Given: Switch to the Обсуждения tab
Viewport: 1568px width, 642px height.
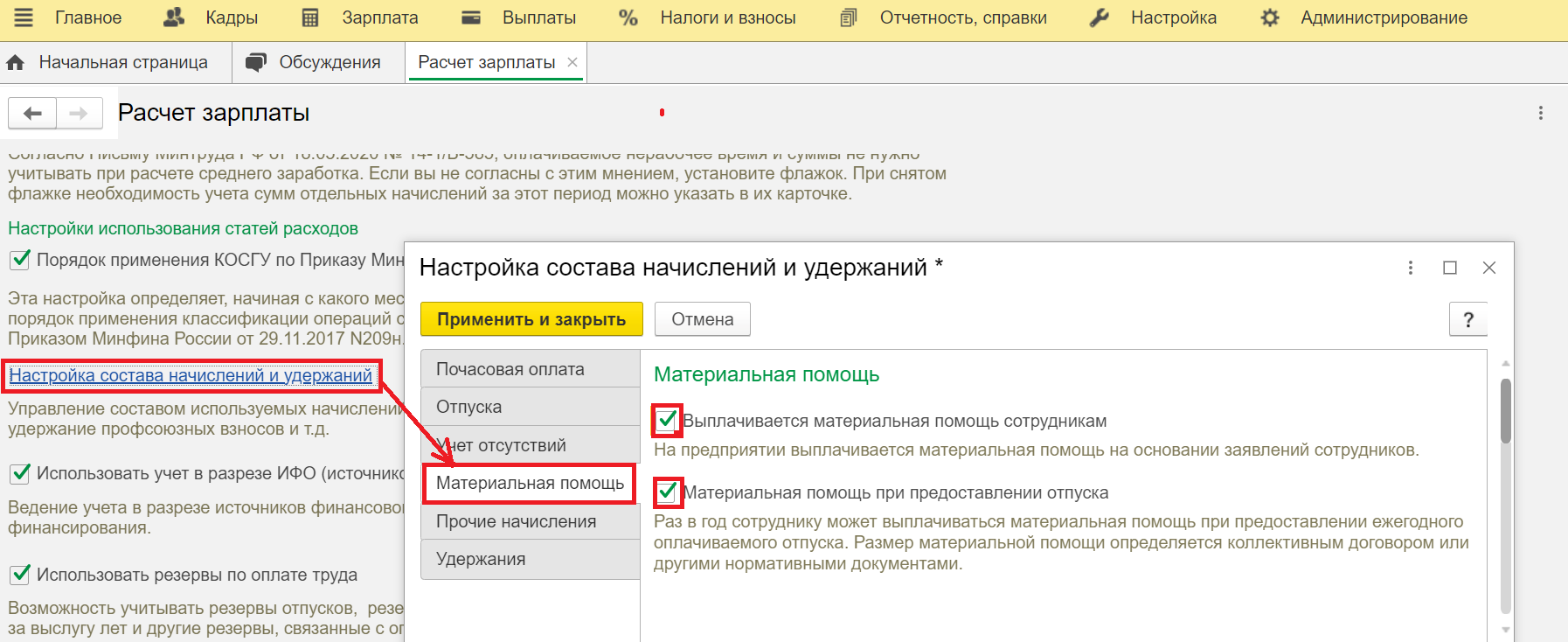Looking at the screenshot, I should coord(318,63).
